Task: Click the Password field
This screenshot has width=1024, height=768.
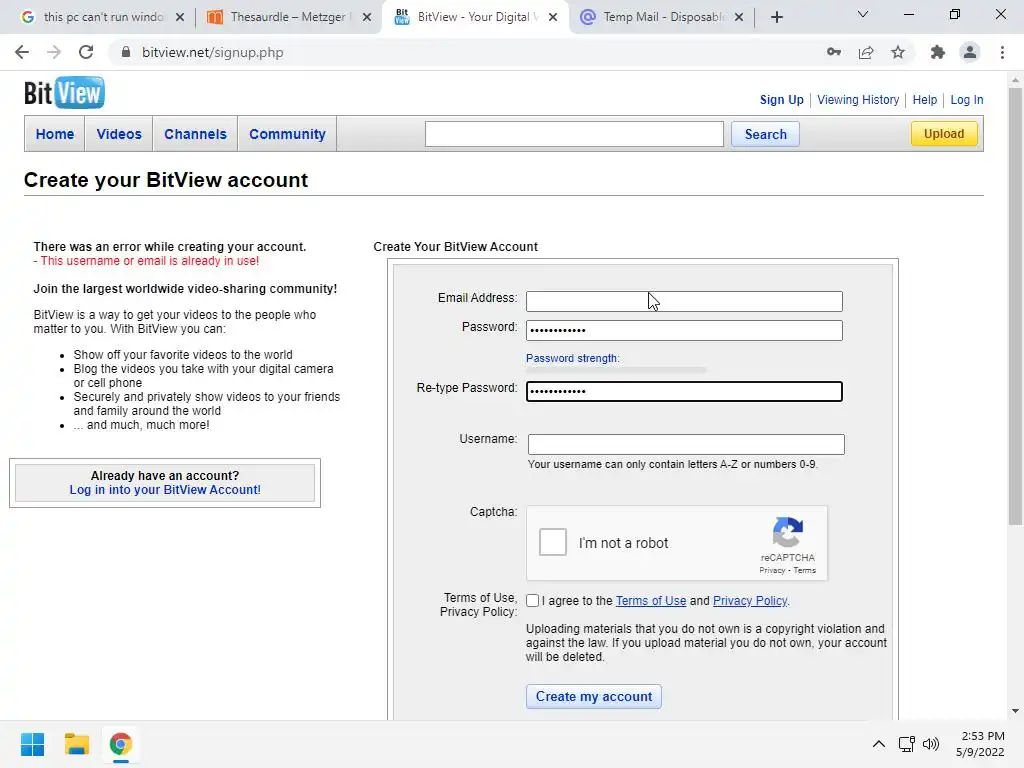Action: [x=684, y=330]
